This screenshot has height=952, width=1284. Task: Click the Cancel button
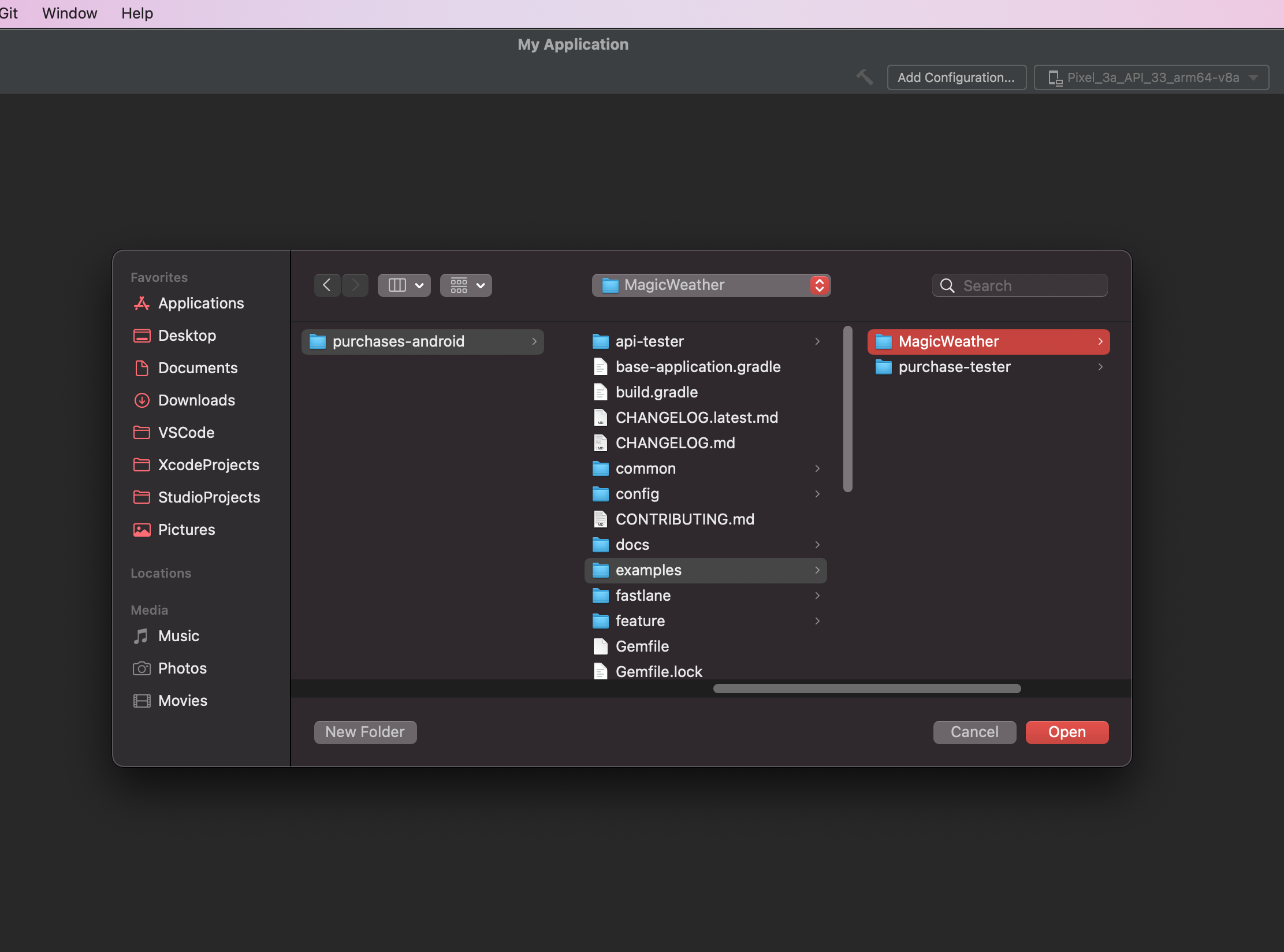coord(974,732)
